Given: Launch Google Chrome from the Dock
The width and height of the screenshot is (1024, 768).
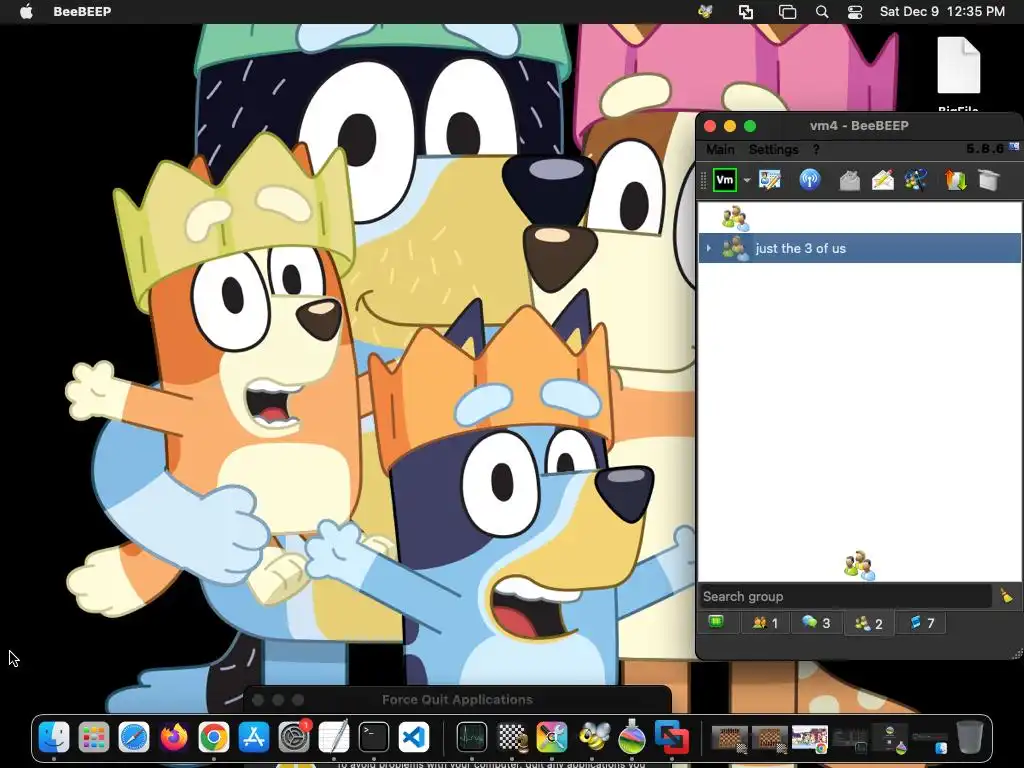Looking at the screenshot, I should [x=214, y=738].
